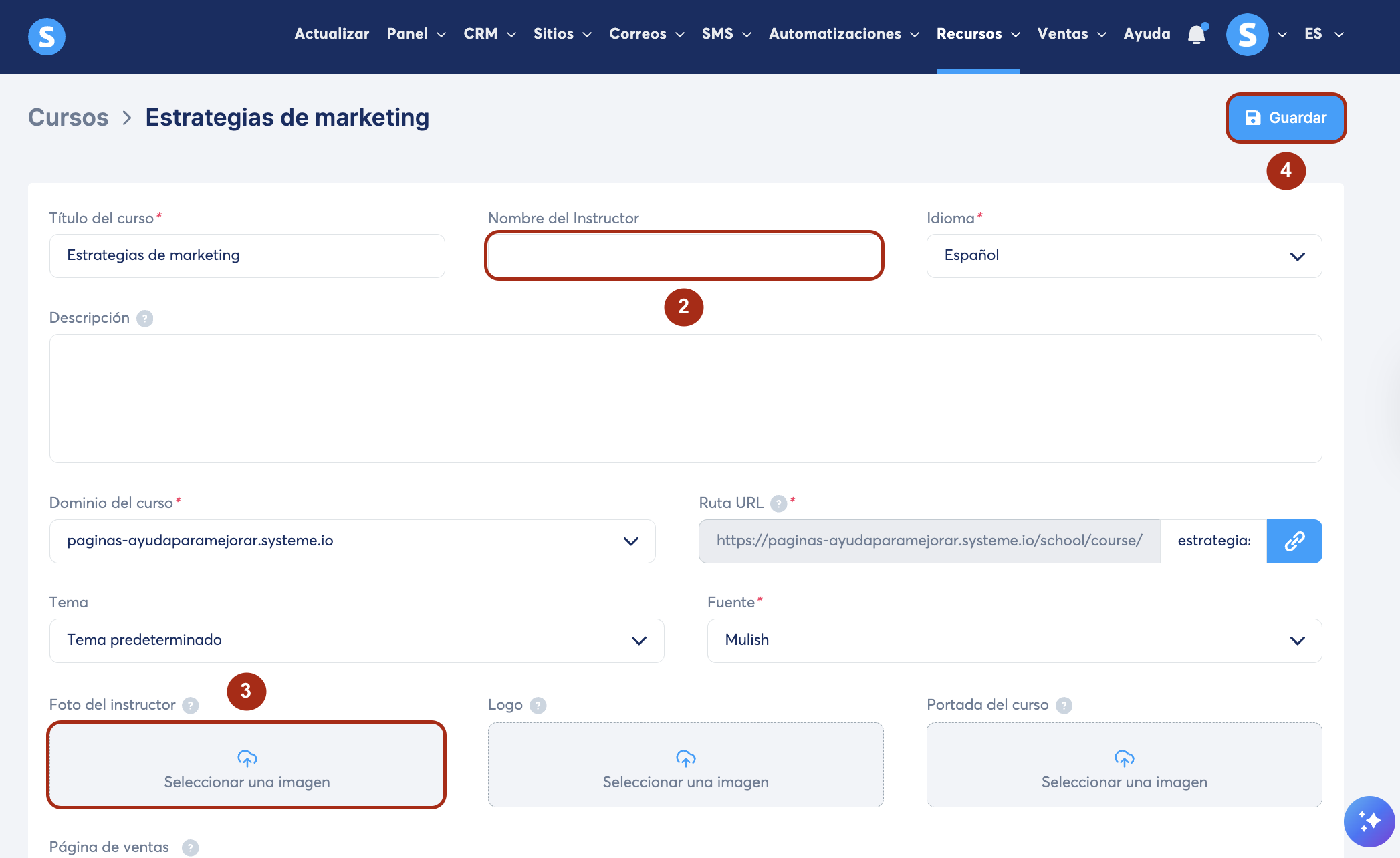Open the Tema predeterminado dropdown

pyautogui.click(x=356, y=640)
